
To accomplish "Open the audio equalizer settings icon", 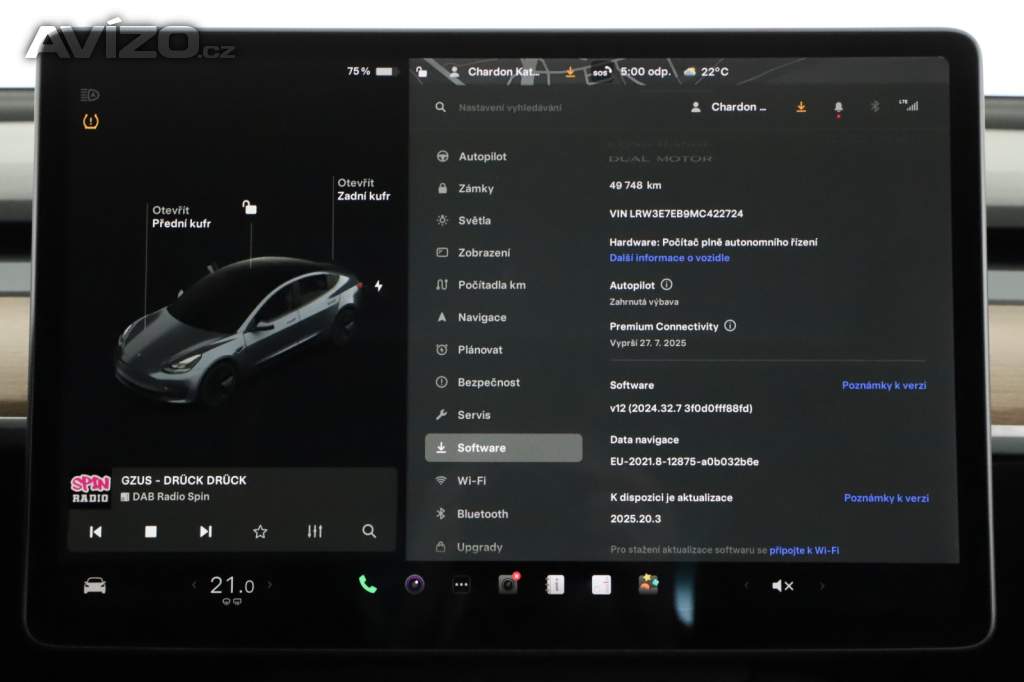I will click(x=315, y=532).
